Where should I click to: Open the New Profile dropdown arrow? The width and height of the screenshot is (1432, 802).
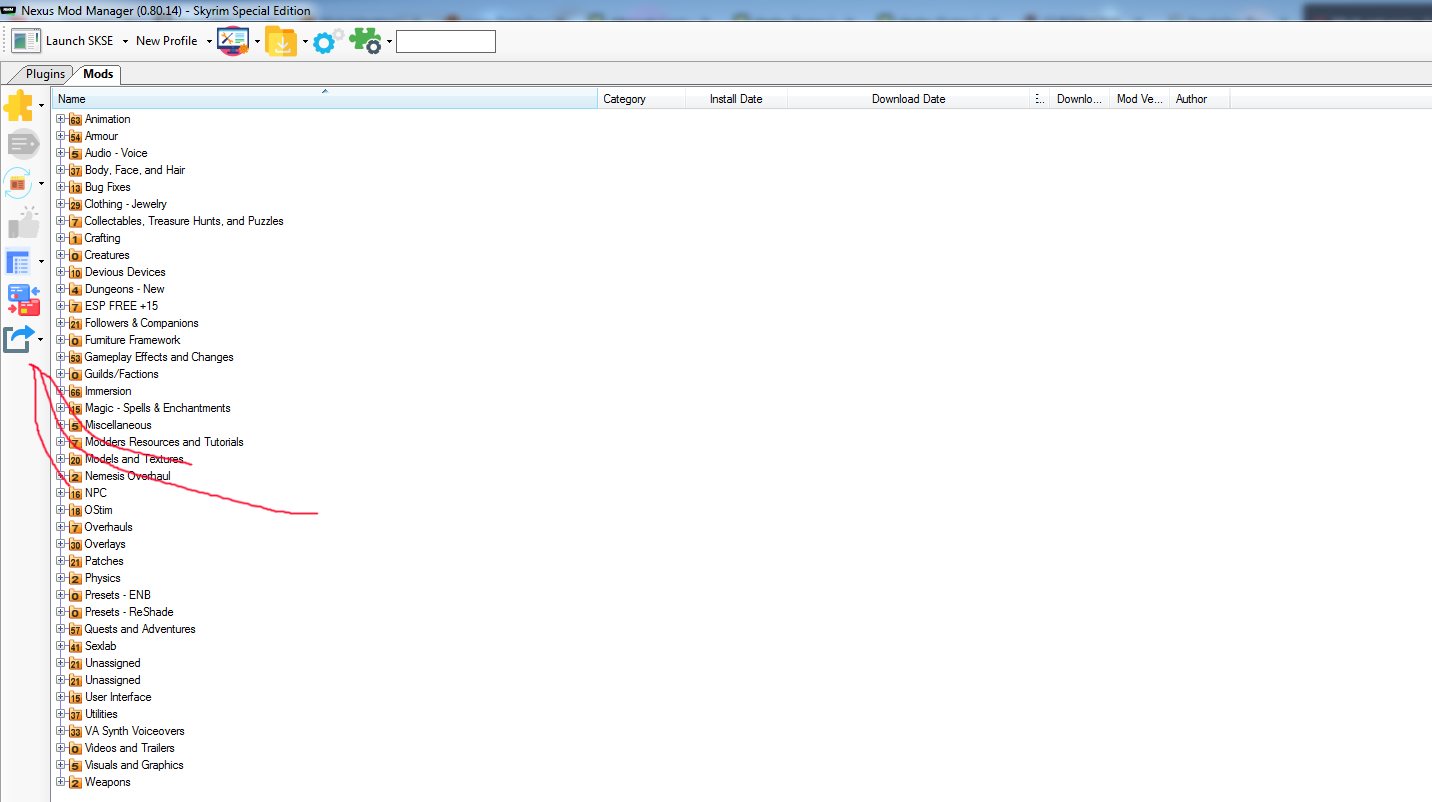209,41
